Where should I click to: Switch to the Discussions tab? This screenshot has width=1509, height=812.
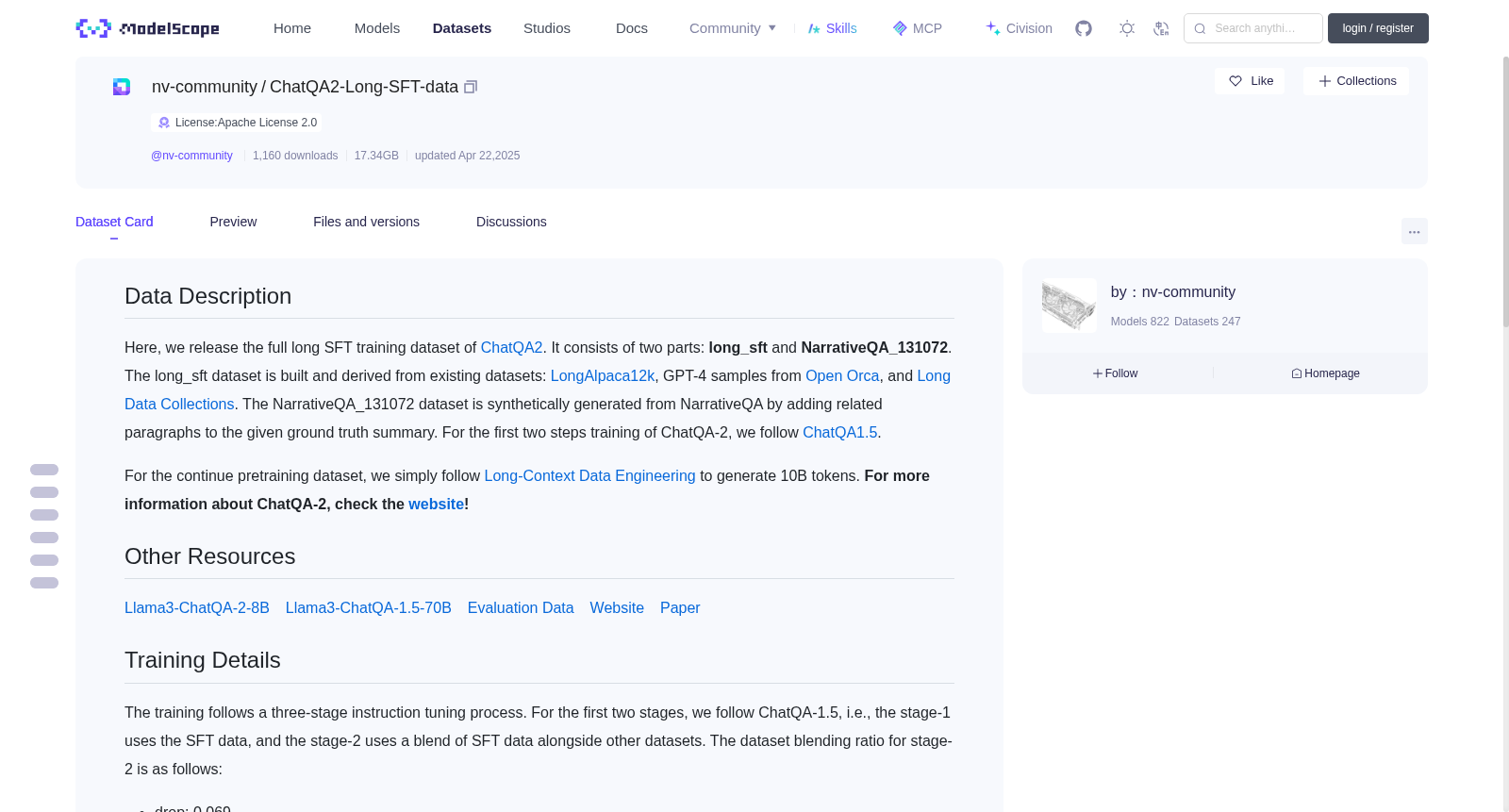[x=511, y=222]
